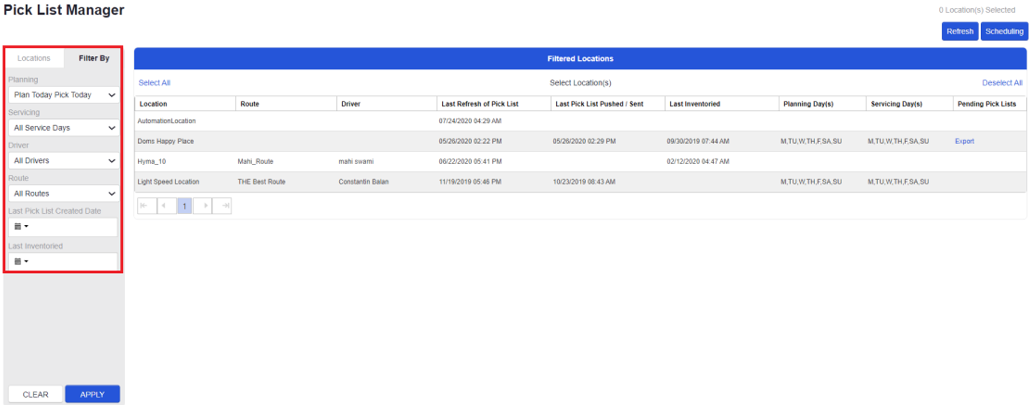Open the Last Inventoried calendar icon
This screenshot has width=1029, height=405.
click(x=19, y=261)
